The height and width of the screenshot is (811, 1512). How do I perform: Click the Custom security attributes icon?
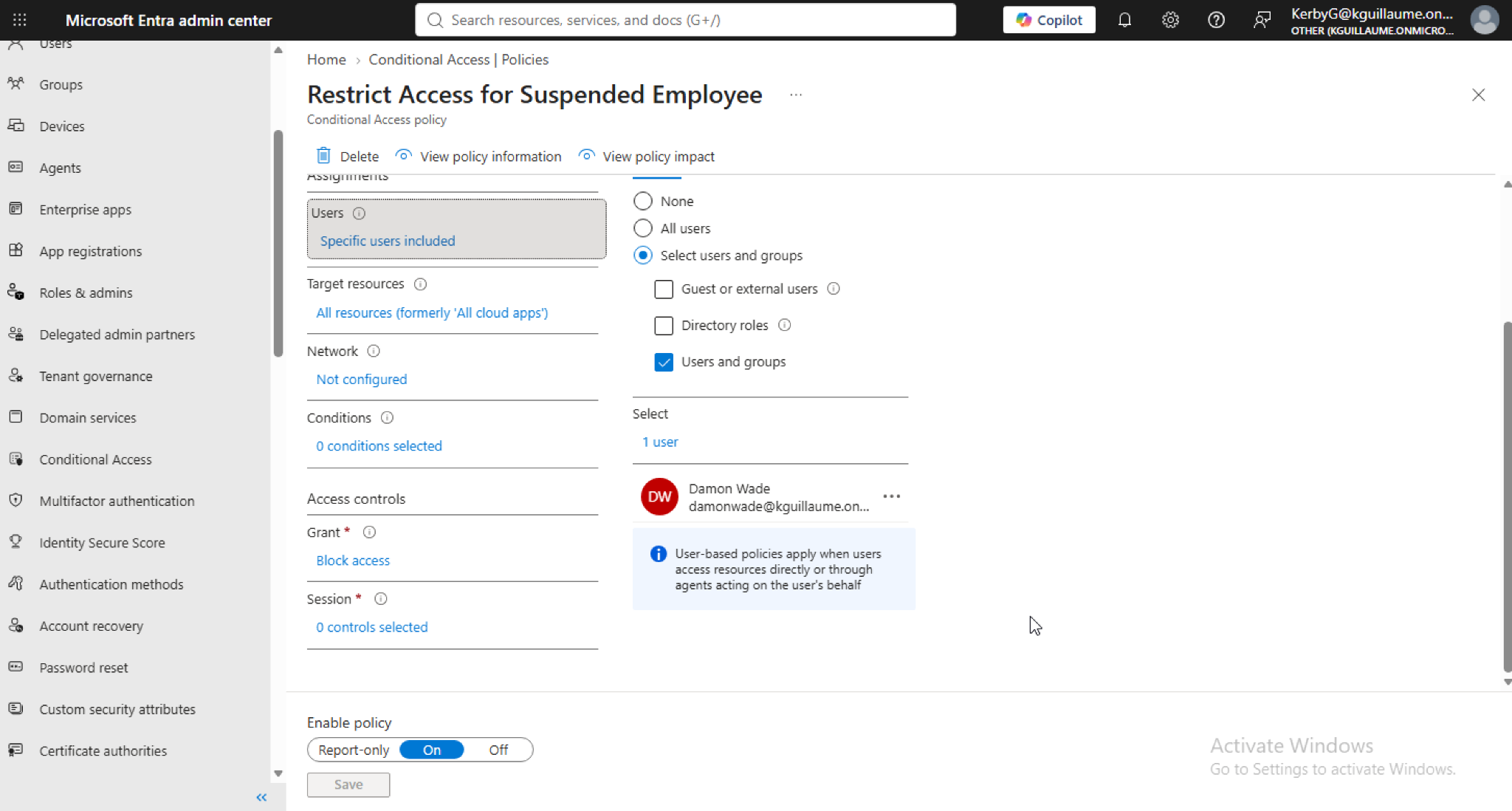[16, 708]
